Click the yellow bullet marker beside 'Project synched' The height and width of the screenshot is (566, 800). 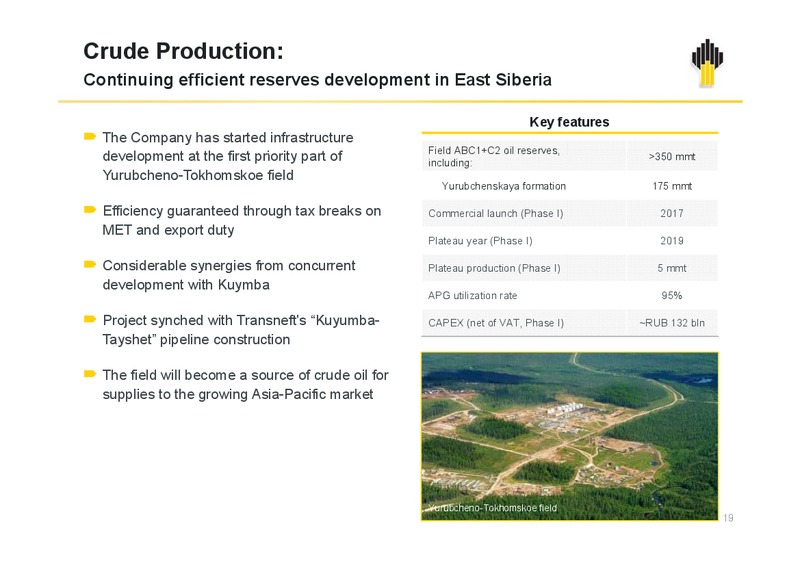(x=90, y=319)
